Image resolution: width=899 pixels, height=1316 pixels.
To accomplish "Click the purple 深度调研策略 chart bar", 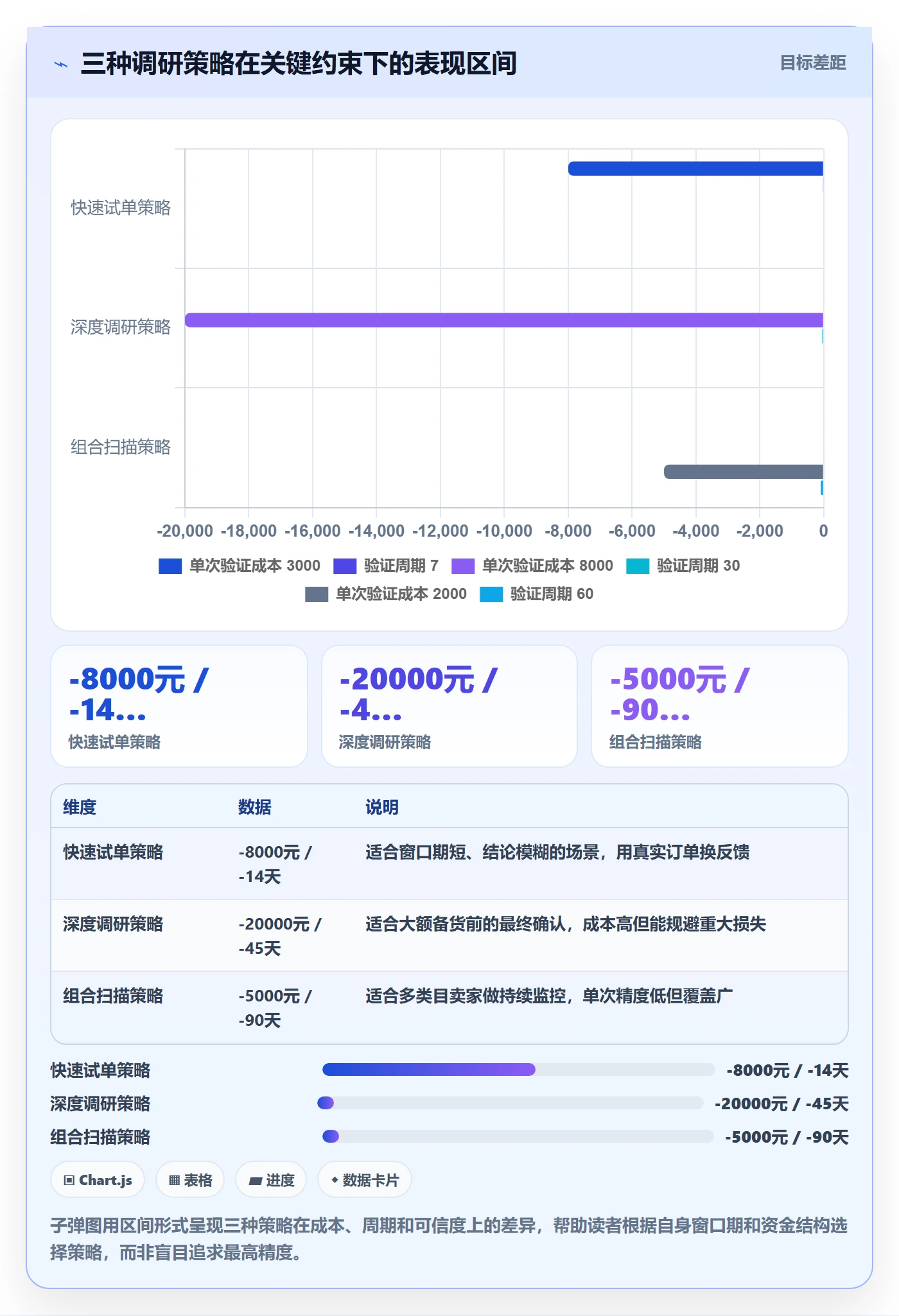I will coord(504,320).
